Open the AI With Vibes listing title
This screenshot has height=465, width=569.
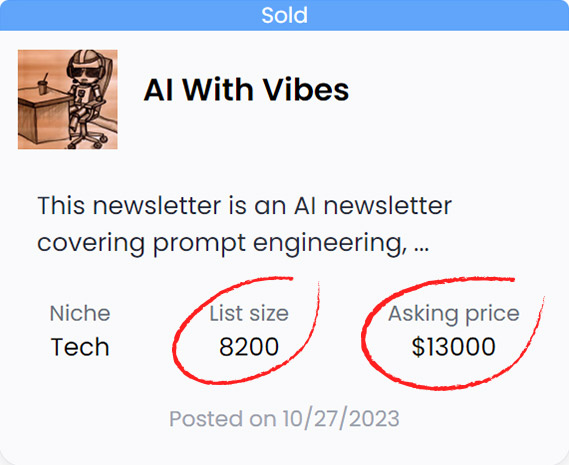(x=246, y=90)
